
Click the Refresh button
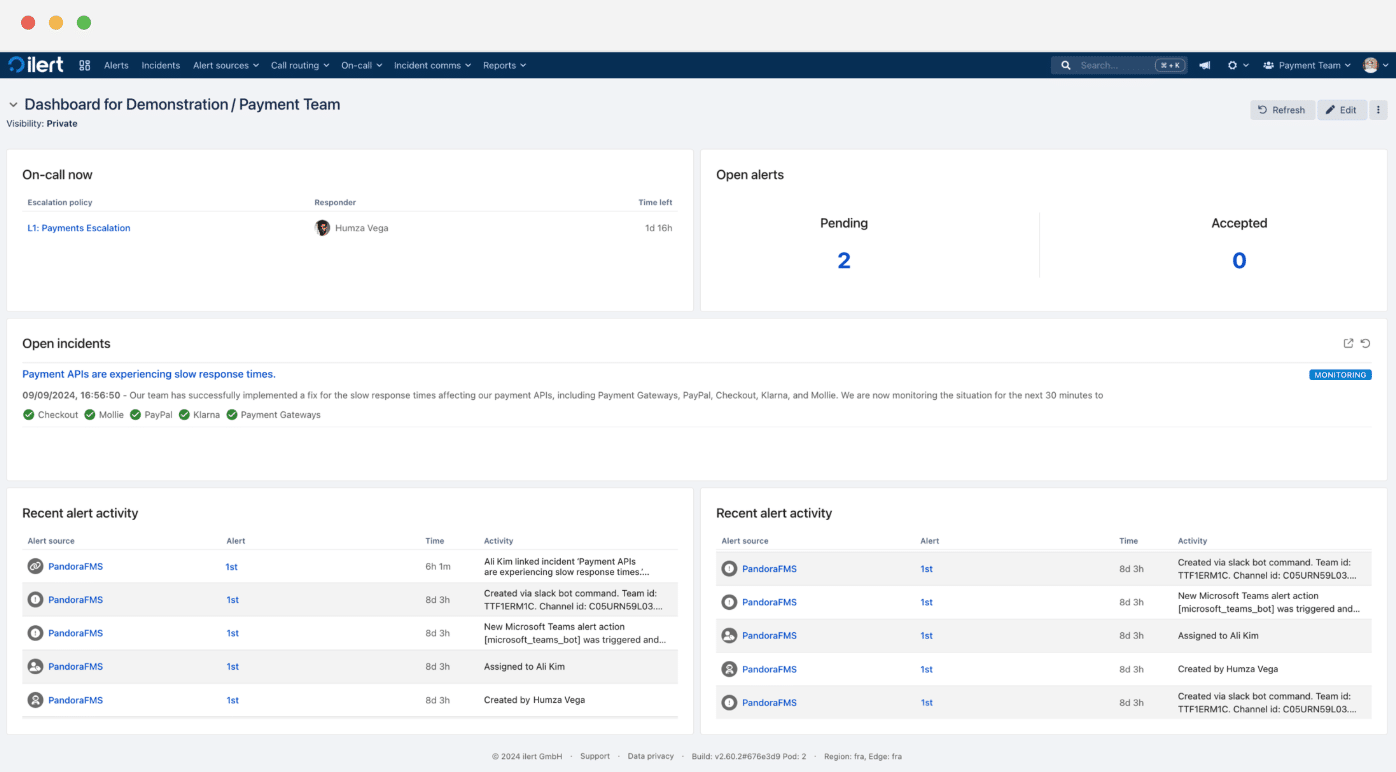coord(1281,110)
